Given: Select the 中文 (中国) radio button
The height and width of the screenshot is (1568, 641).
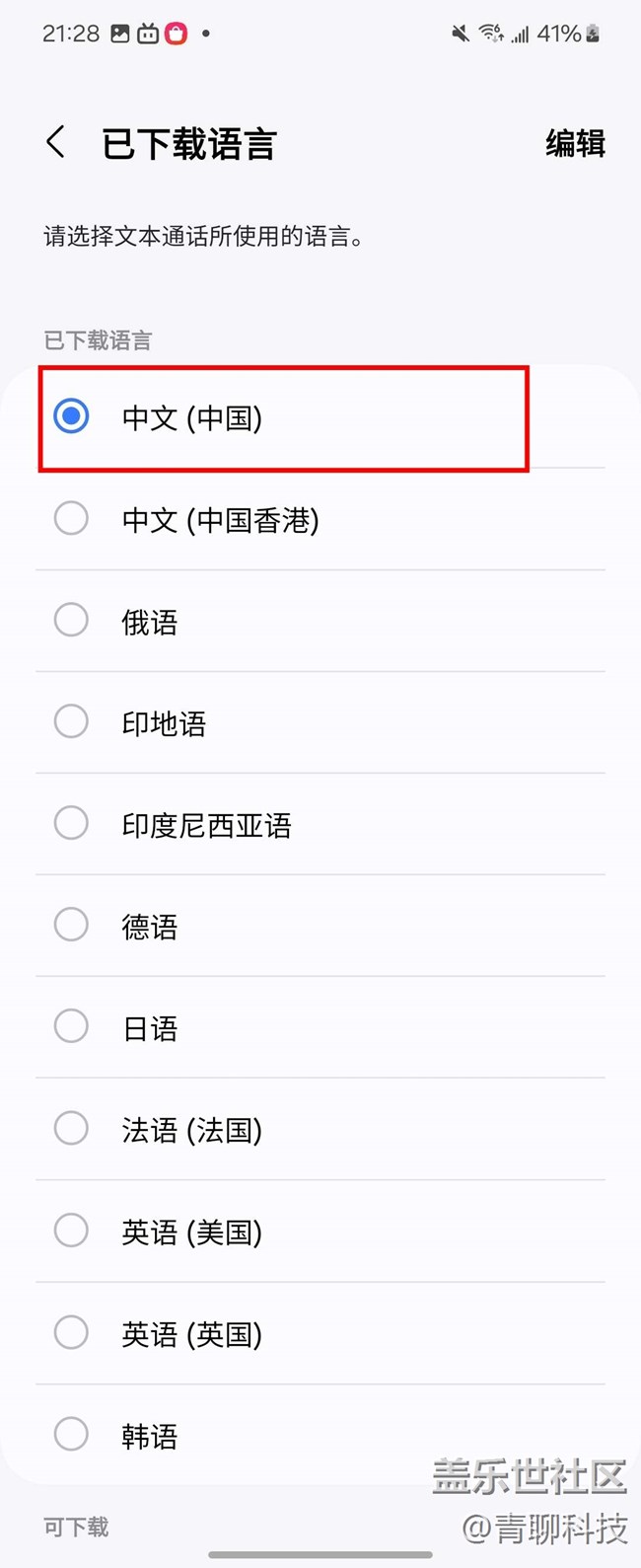Looking at the screenshot, I should coord(71,416).
